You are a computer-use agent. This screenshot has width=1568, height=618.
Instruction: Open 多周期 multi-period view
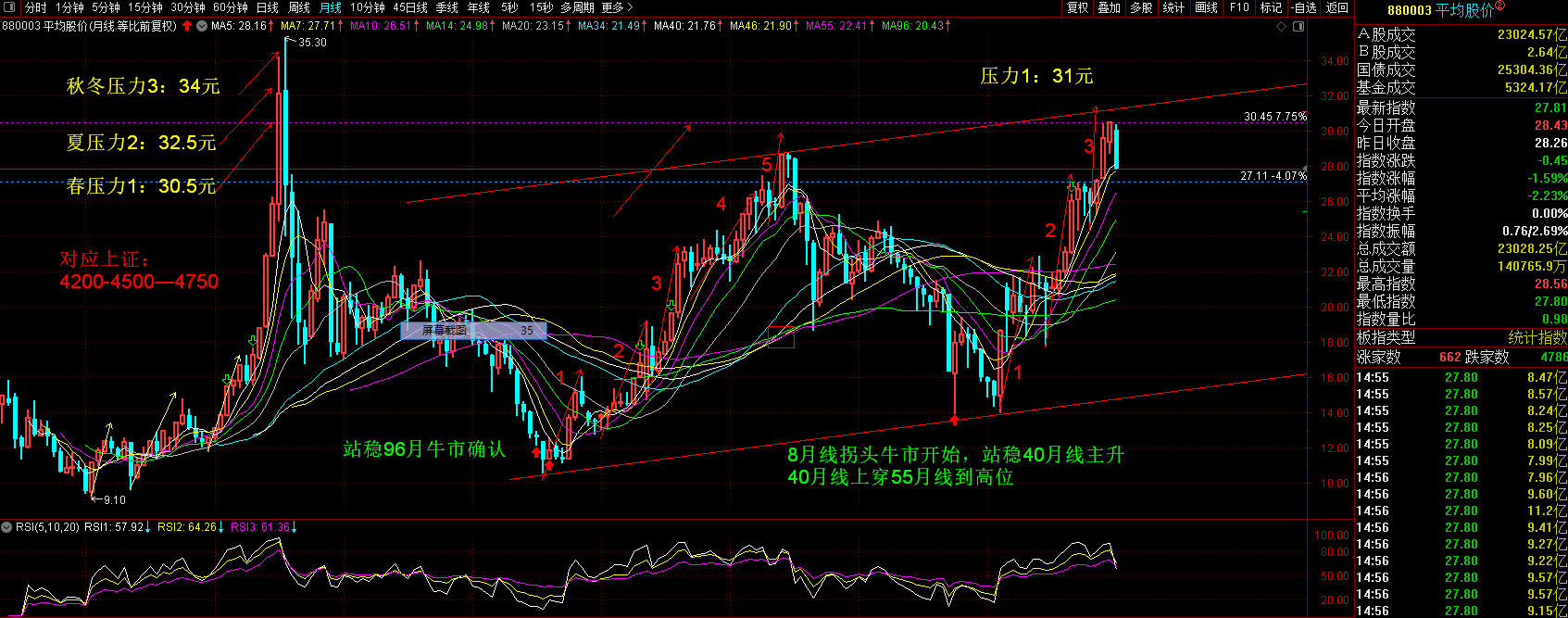coord(577,7)
